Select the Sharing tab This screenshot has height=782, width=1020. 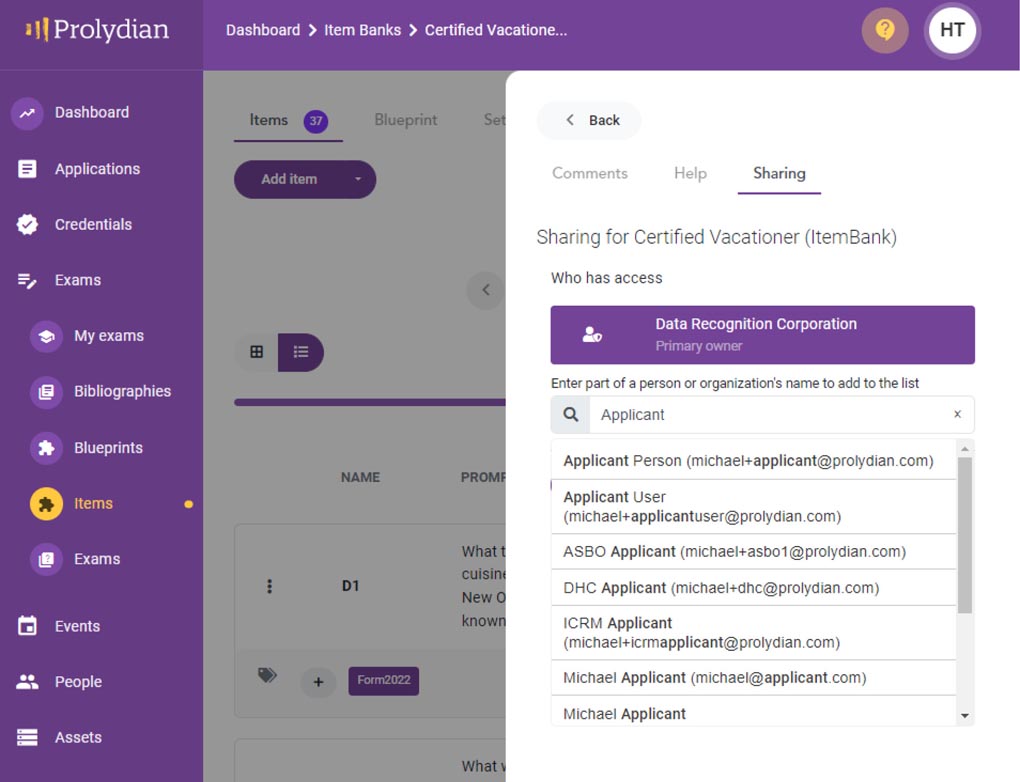click(x=779, y=174)
